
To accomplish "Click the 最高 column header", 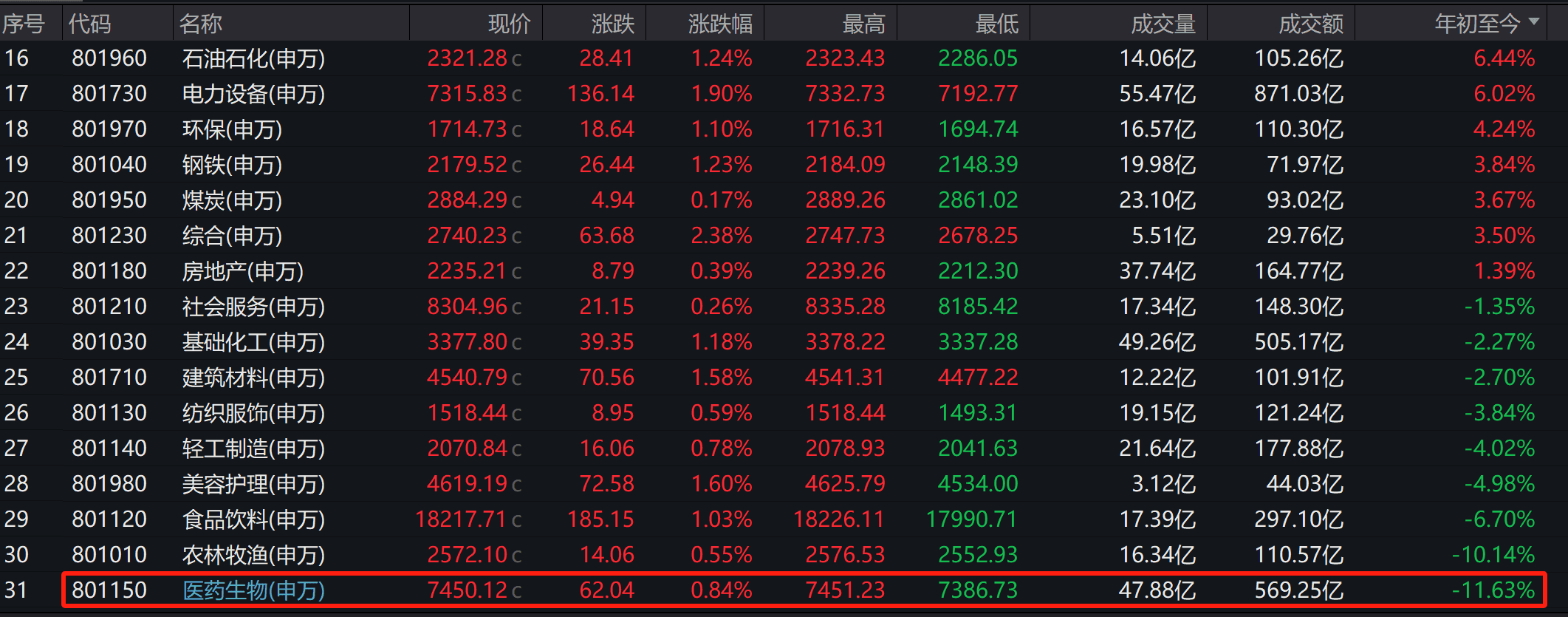I will coord(864,24).
